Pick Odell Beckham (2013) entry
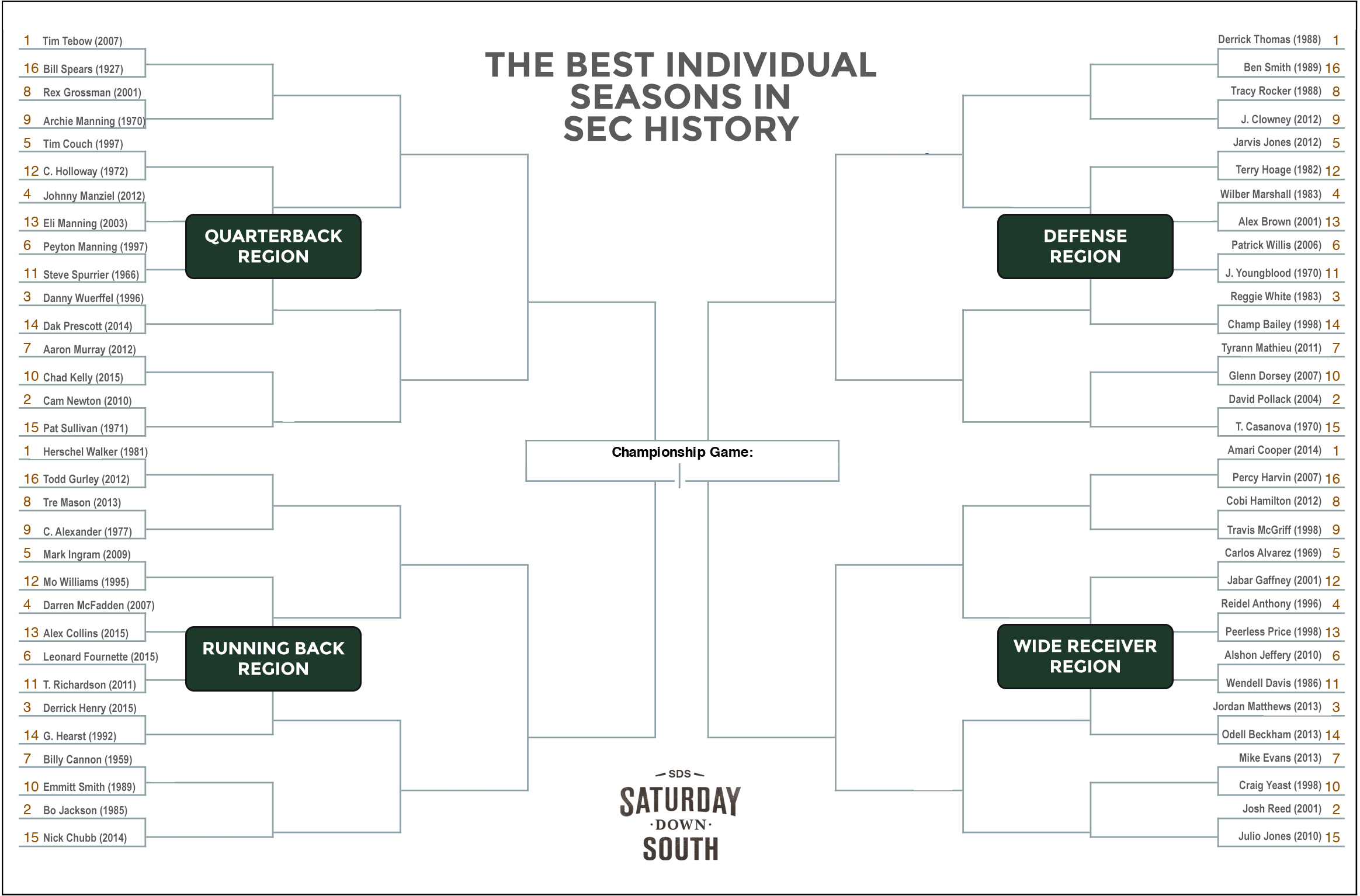 1271,734
